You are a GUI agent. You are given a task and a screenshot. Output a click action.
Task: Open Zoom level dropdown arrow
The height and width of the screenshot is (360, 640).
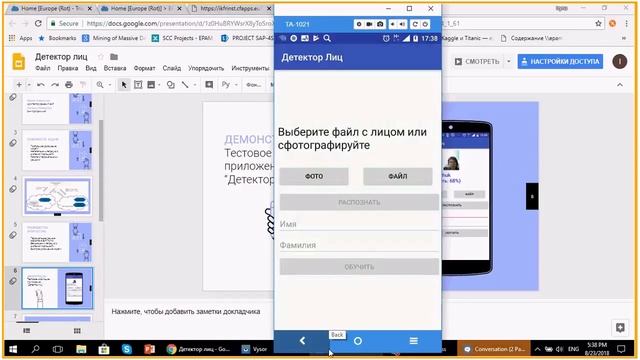click(x=110, y=84)
